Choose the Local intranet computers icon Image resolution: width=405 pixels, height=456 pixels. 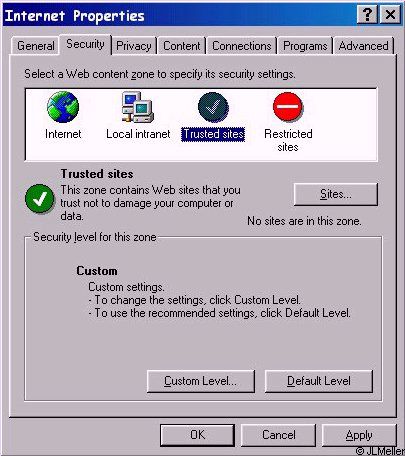pyautogui.click(x=137, y=107)
